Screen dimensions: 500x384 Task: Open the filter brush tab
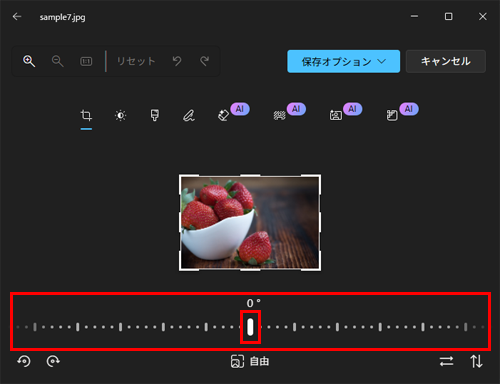(155, 116)
